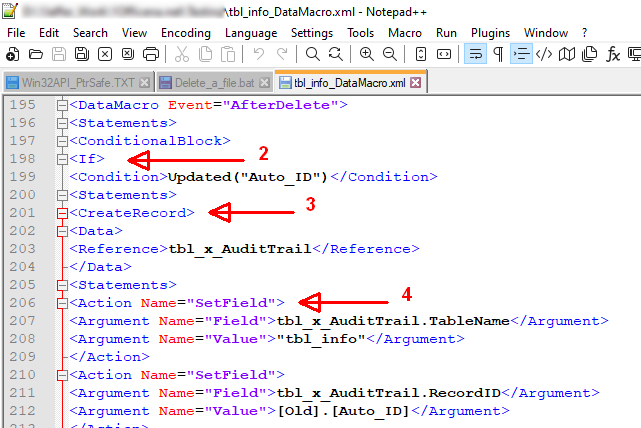Click the Find magnifier icon
This screenshot has width=641, height=428.
311,54
